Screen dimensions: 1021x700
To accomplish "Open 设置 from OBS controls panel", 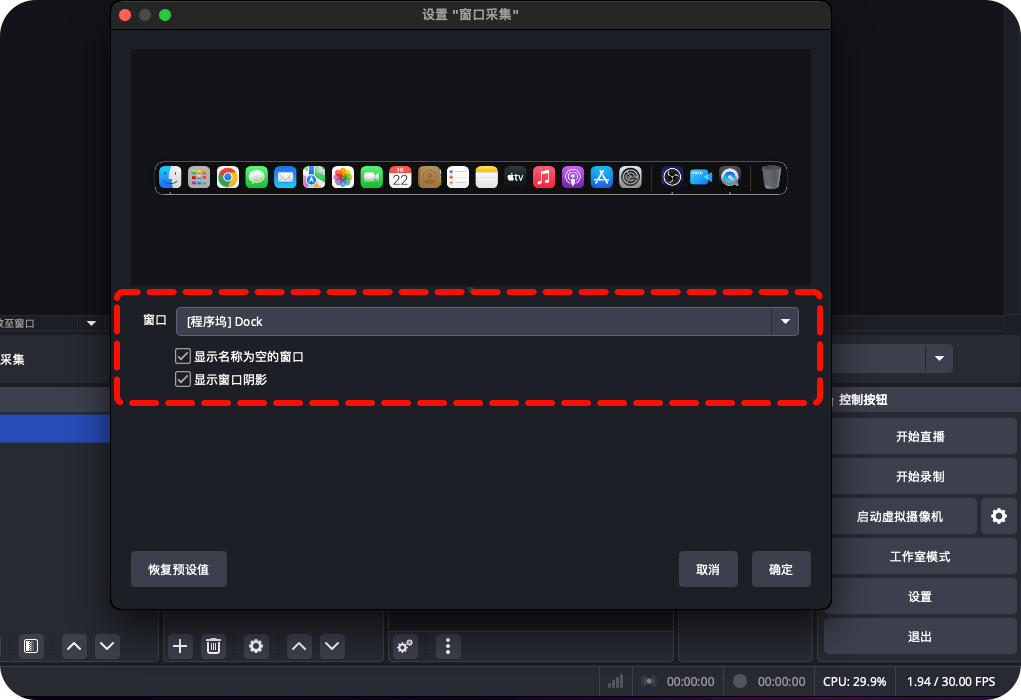I will [920, 596].
